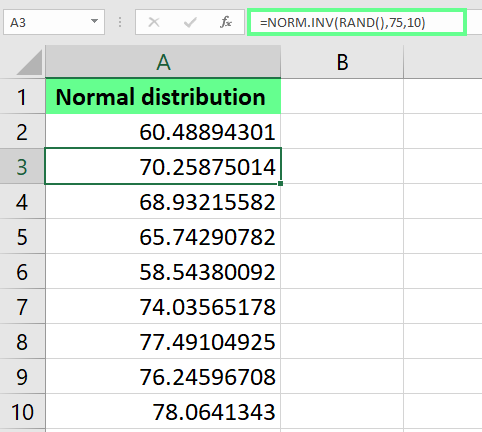Select row 2 header
Viewport: 482px width, 432px height.
[22, 132]
